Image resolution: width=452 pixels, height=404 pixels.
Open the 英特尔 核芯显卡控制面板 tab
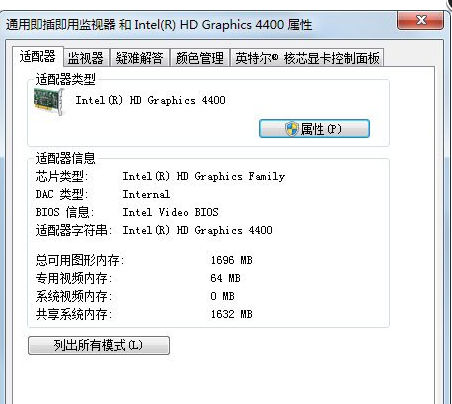pyautogui.click(x=307, y=58)
